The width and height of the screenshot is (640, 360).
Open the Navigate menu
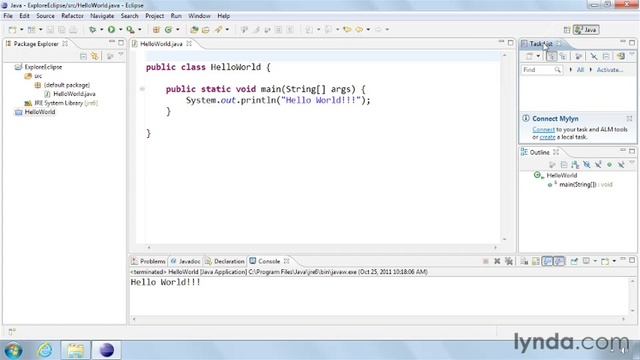coord(102,16)
